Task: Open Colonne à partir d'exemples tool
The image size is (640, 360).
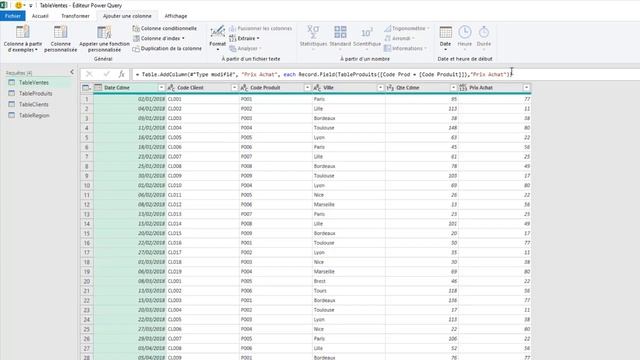Action: click(x=23, y=38)
